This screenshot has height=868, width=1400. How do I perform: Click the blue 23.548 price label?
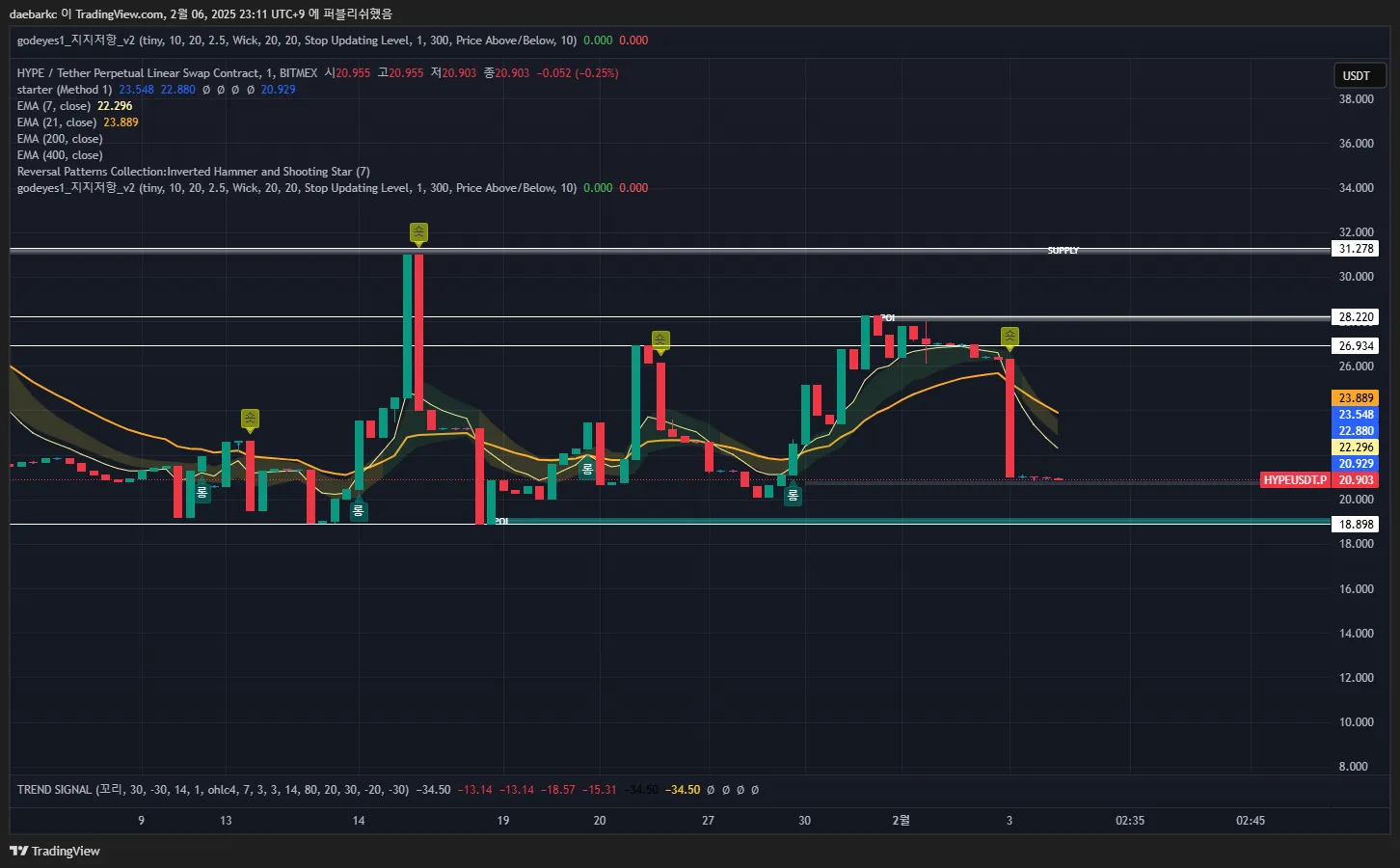1356,415
